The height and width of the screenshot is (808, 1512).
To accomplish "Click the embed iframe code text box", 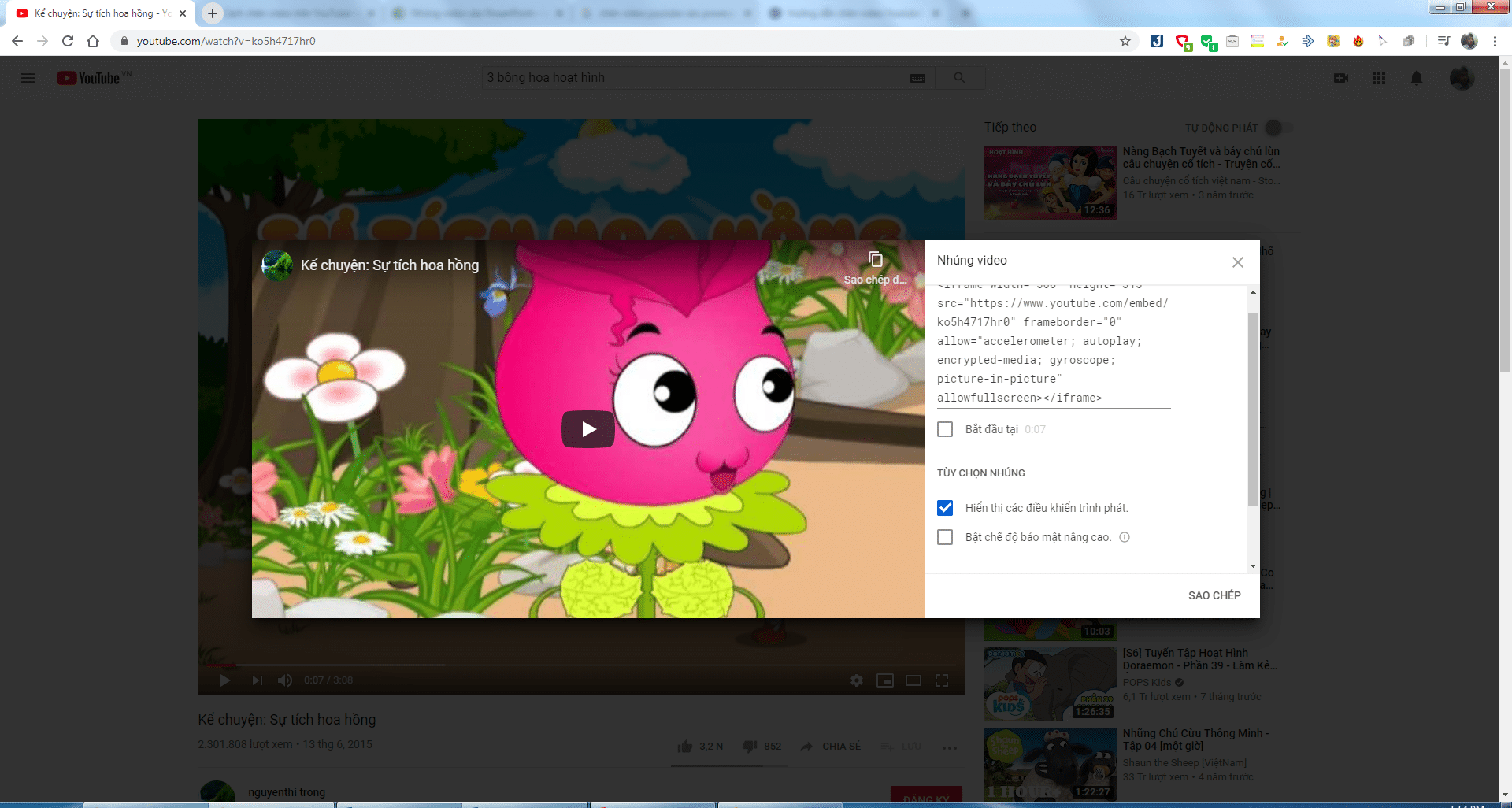I will point(1054,347).
